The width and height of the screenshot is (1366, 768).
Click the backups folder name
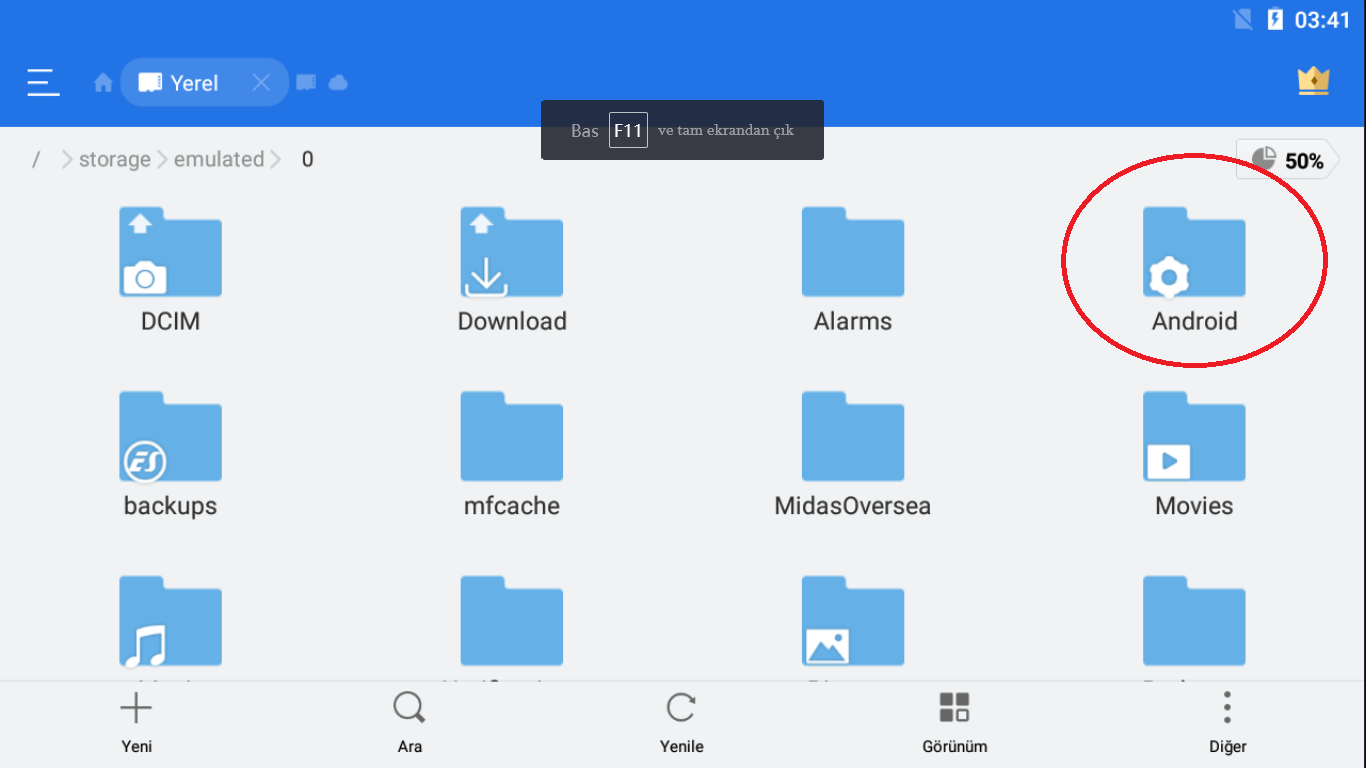tap(170, 506)
